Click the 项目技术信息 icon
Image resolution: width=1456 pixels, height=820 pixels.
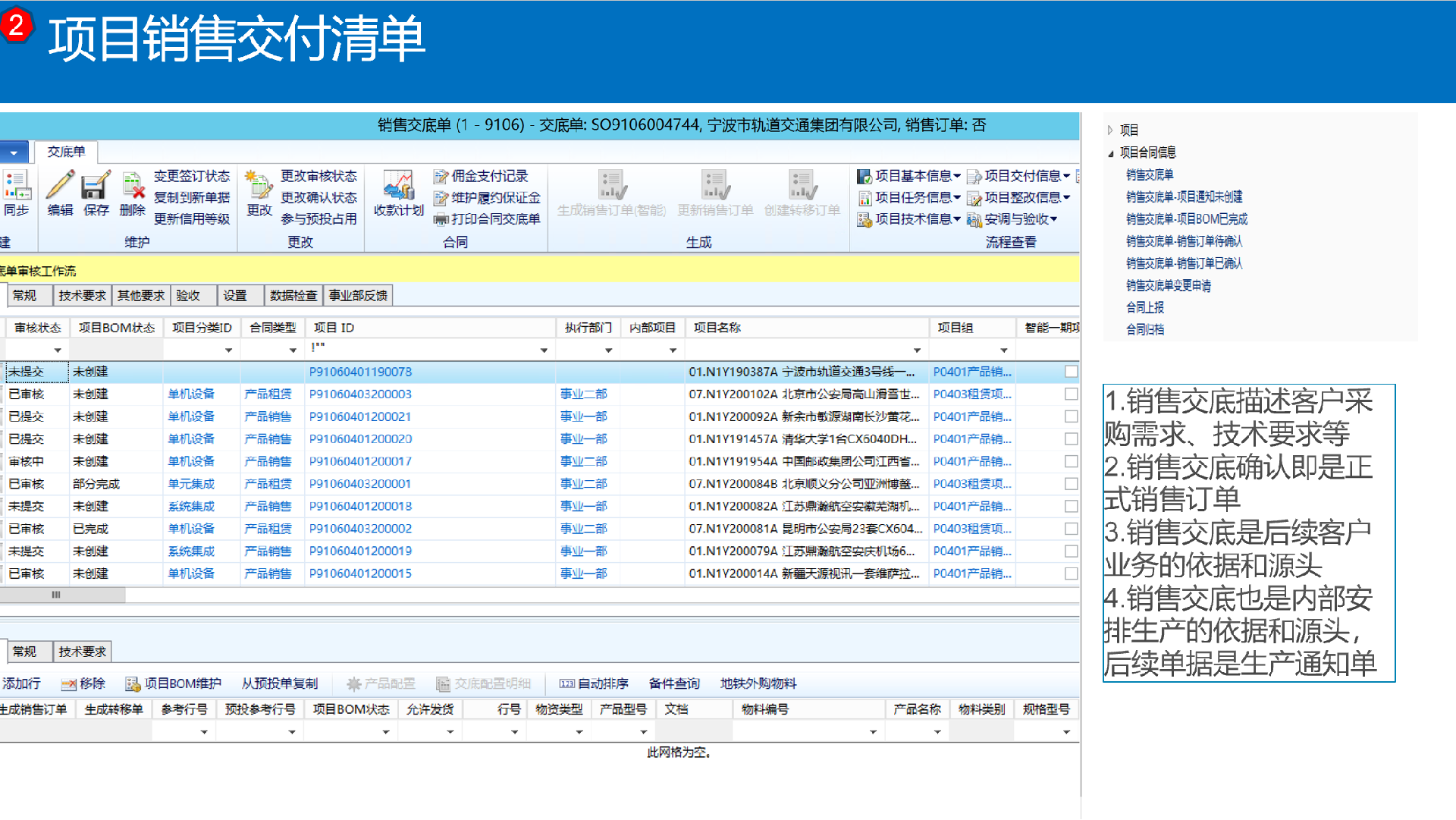[864, 220]
